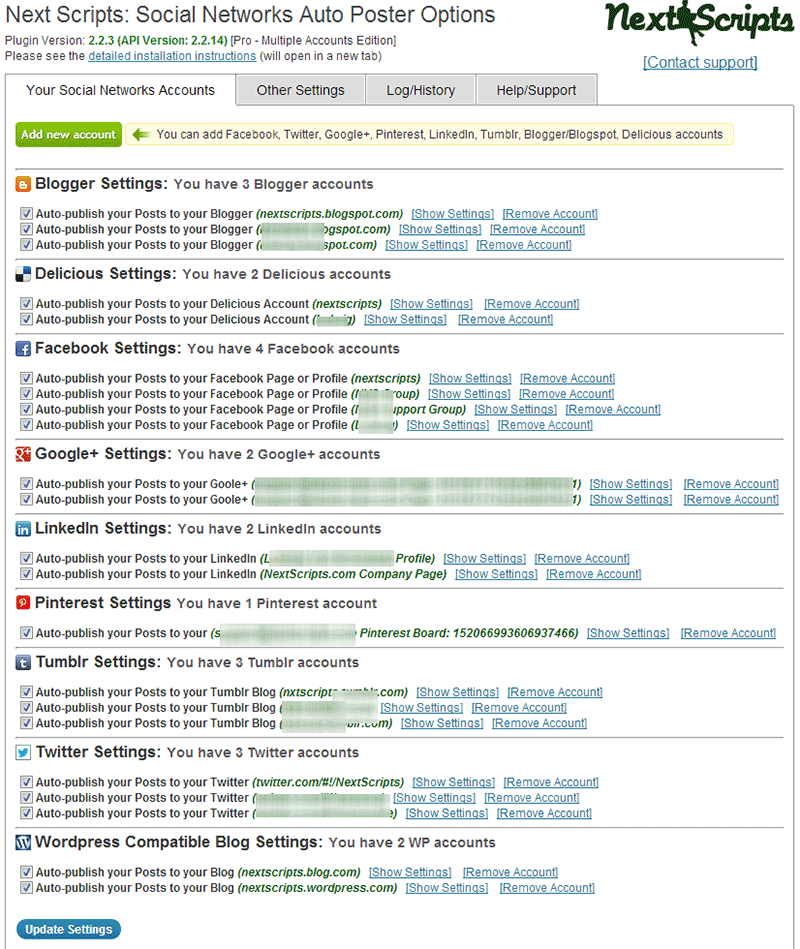Viewport: 800px width, 949px height.
Task: Remove the nextscripts.blog.com Blog account
Action: 511,872
